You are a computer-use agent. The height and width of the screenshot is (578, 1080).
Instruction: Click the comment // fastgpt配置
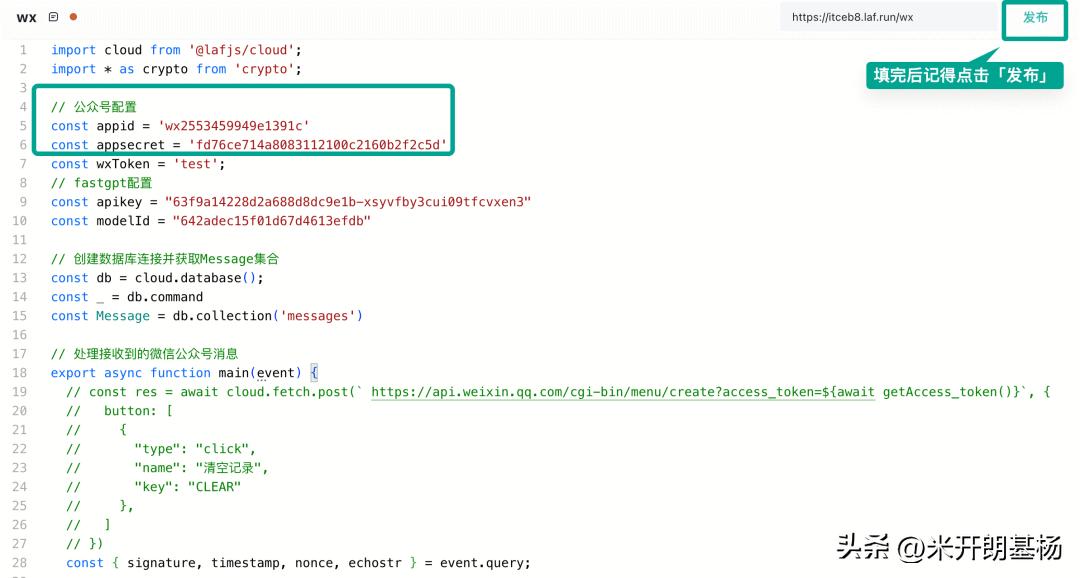click(101, 183)
